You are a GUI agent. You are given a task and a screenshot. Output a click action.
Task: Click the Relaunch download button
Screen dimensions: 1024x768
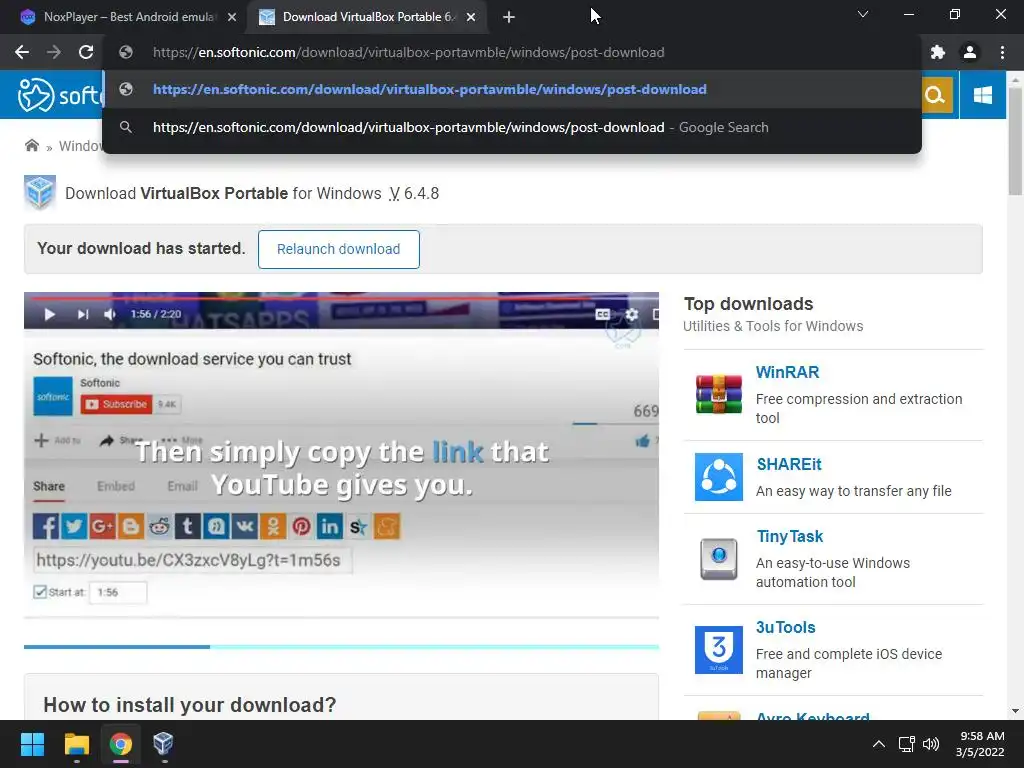coord(338,249)
